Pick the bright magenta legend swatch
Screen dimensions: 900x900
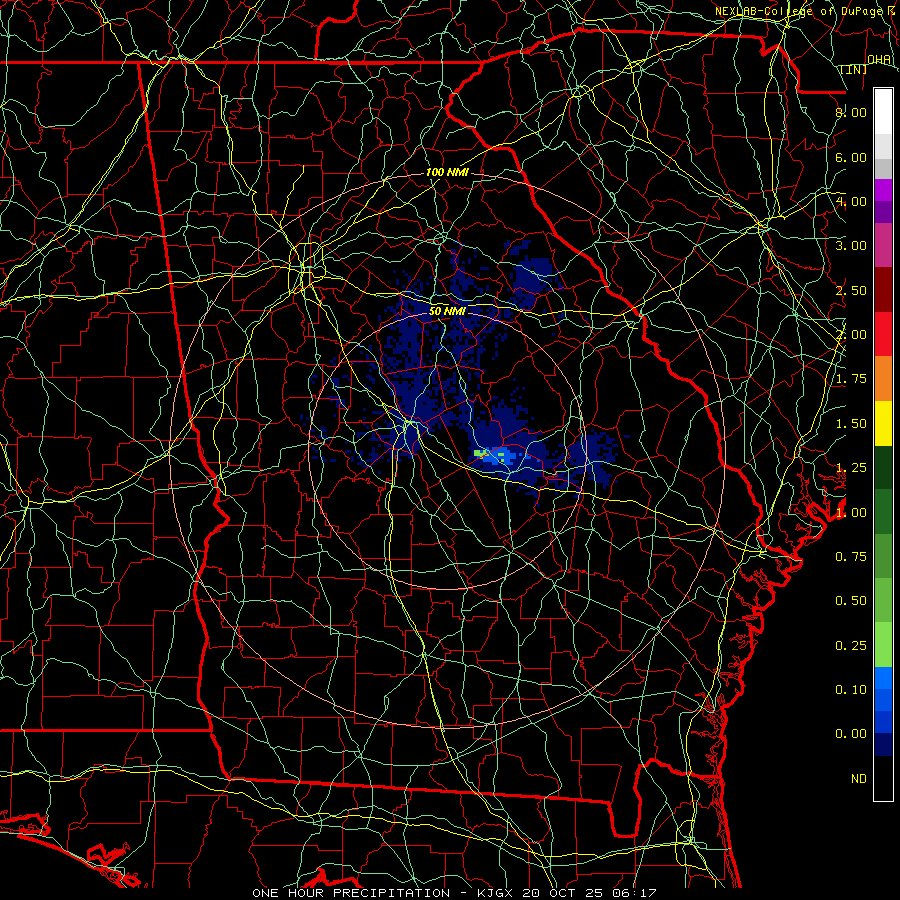tap(883, 190)
